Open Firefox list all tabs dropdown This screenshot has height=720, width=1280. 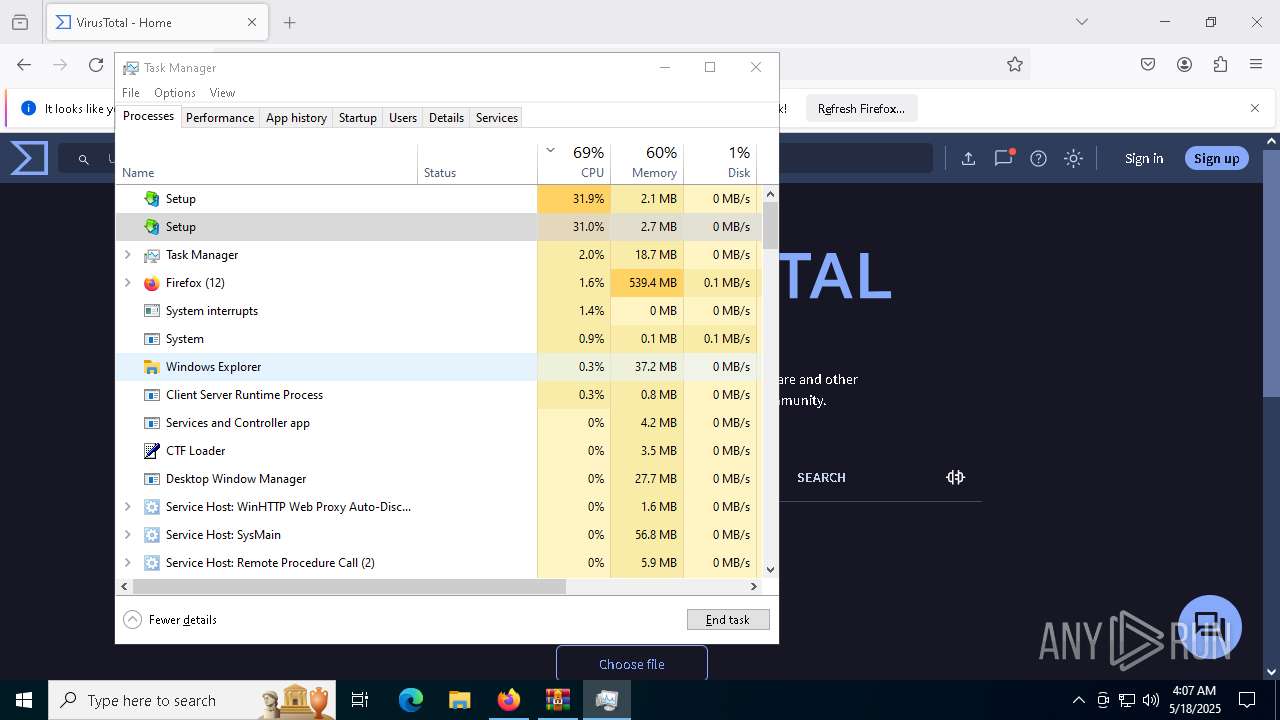point(1081,22)
